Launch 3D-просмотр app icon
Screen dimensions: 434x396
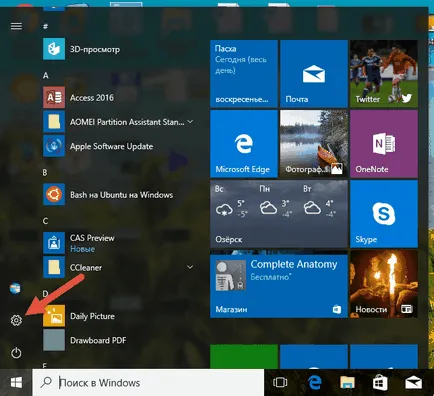tap(54, 49)
